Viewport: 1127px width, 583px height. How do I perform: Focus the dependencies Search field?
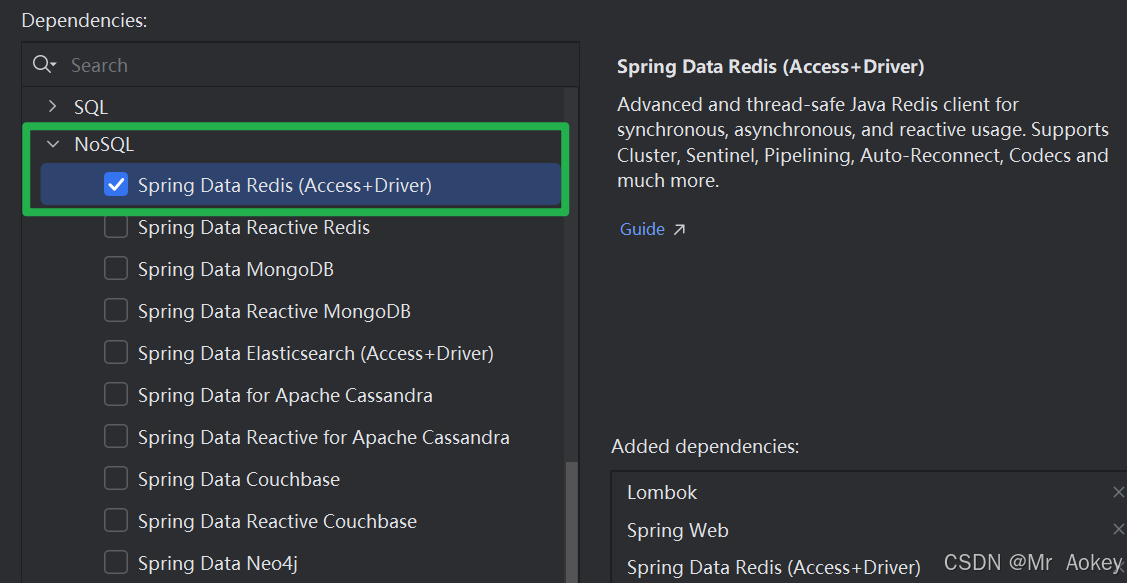pyautogui.click(x=300, y=65)
